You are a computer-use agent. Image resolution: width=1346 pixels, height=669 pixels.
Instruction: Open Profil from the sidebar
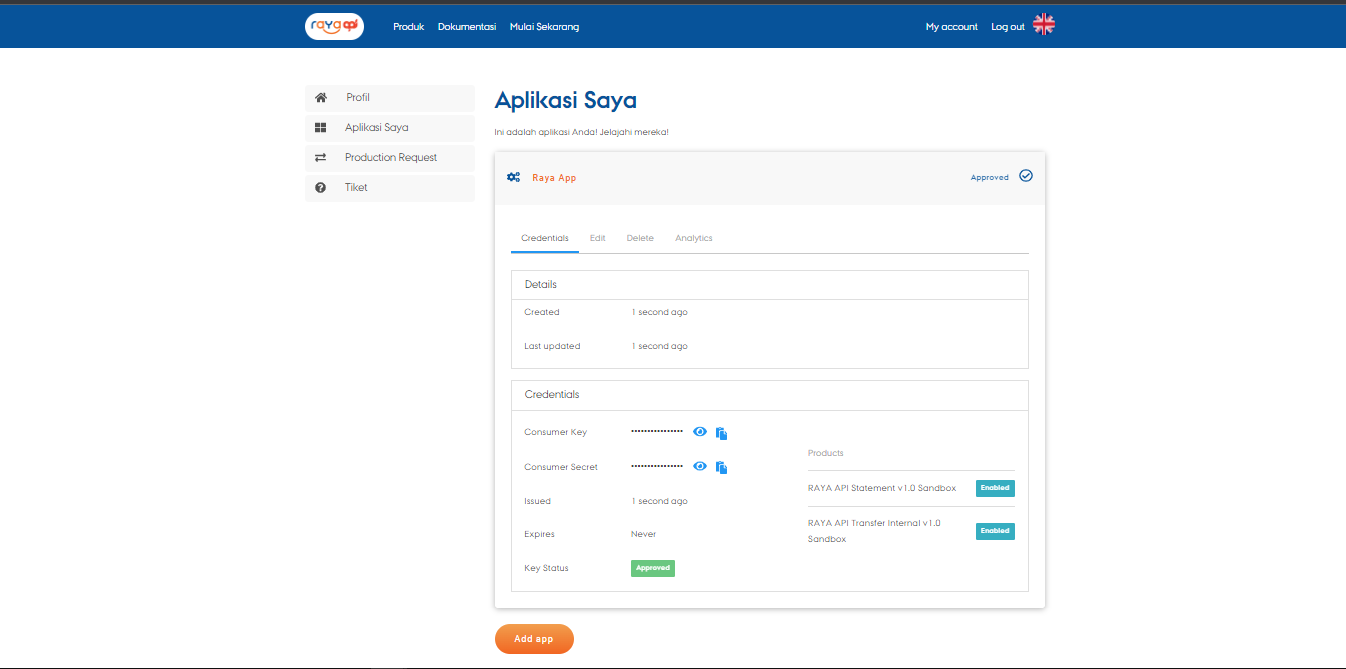pyautogui.click(x=358, y=98)
